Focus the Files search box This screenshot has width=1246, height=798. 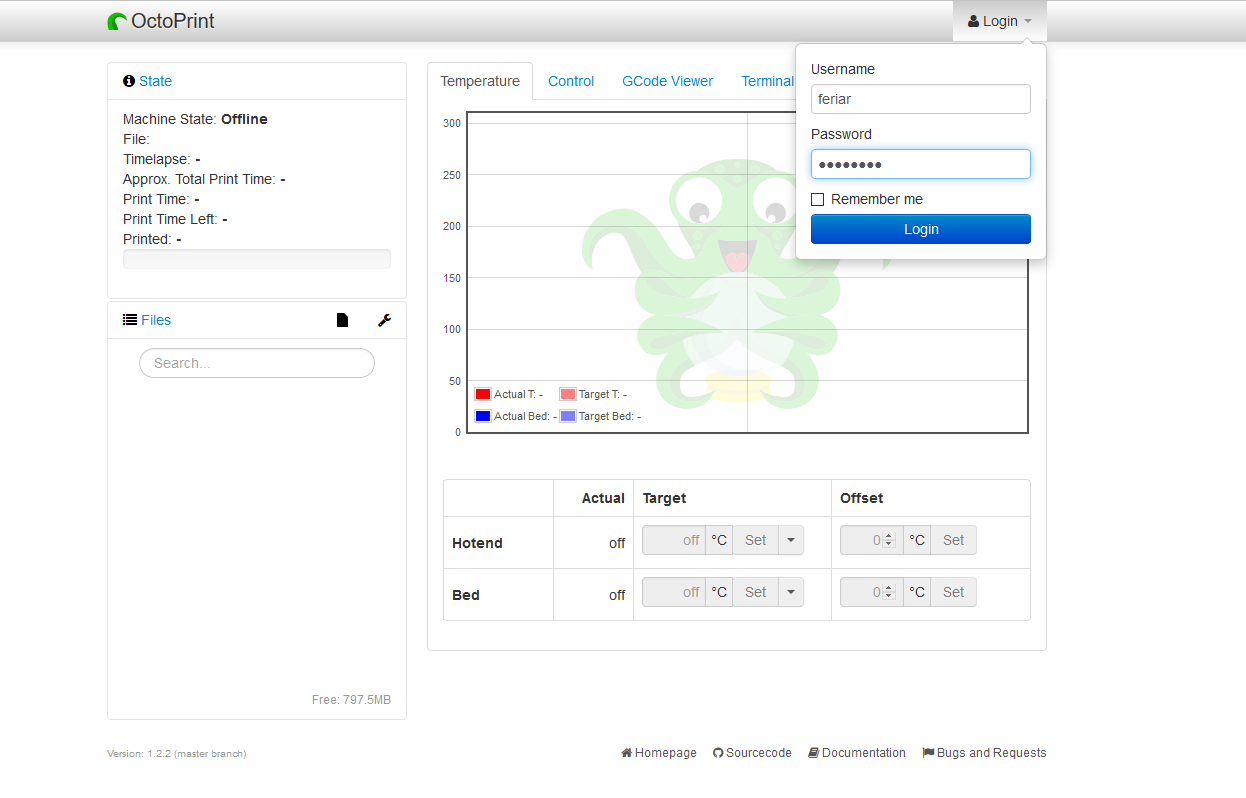tap(257, 363)
